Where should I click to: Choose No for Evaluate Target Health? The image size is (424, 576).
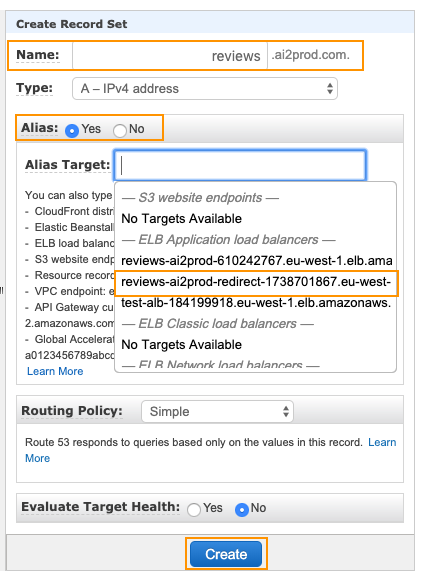[242, 510]
